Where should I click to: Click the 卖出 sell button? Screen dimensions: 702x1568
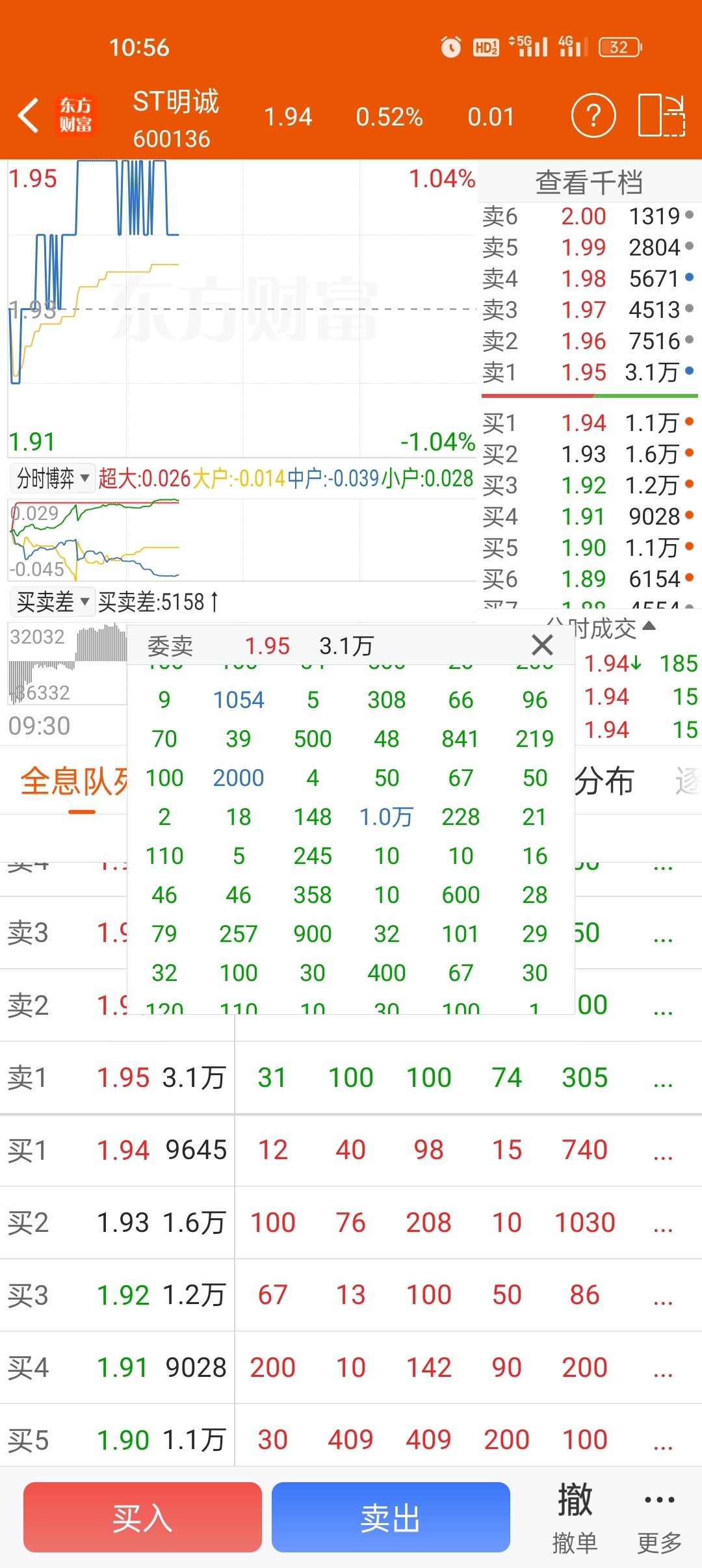click(391, 1517)
